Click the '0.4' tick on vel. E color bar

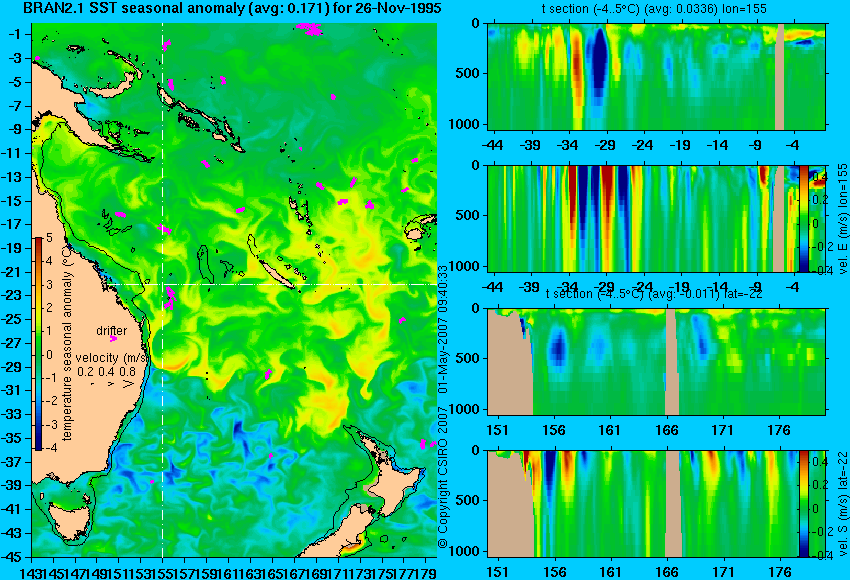(820, 176)
